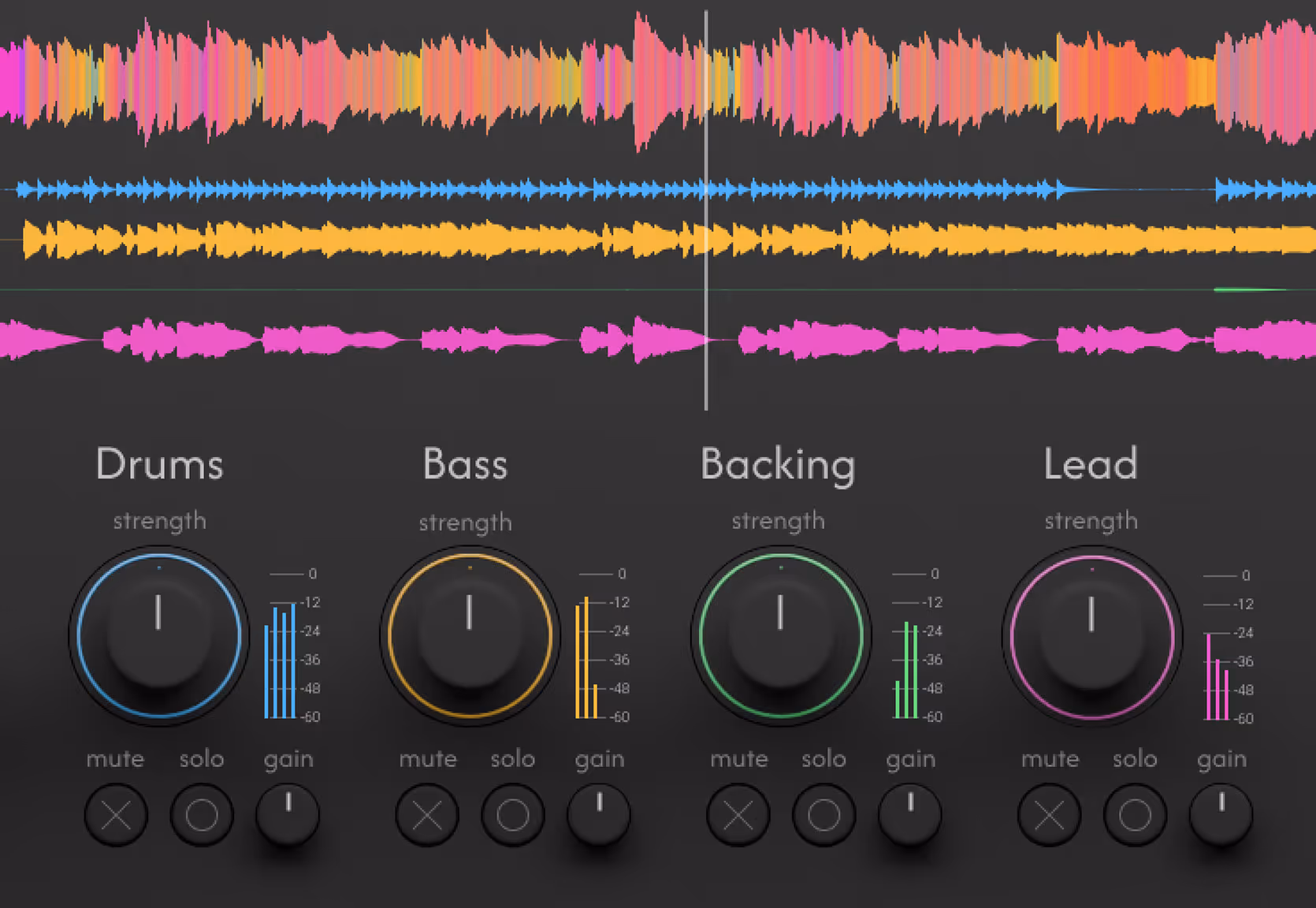Mute the Drums stem
Screen dimensions: 1316x908
point(116,815)
